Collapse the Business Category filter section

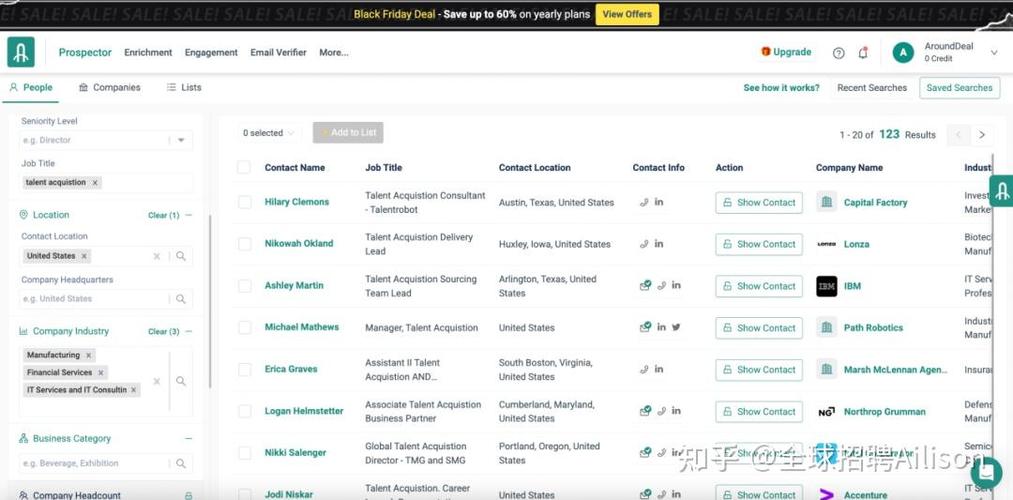189,439
